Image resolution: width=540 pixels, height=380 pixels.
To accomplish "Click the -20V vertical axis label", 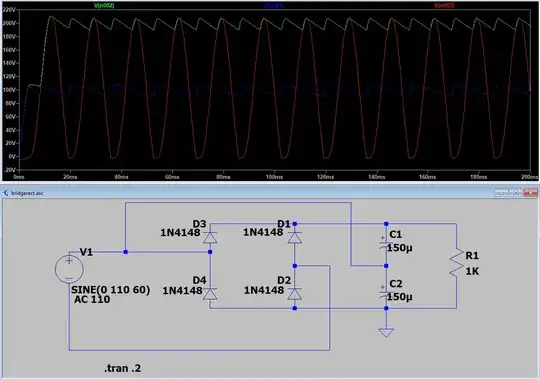I will pyautogui.click(x=9, y=170).
